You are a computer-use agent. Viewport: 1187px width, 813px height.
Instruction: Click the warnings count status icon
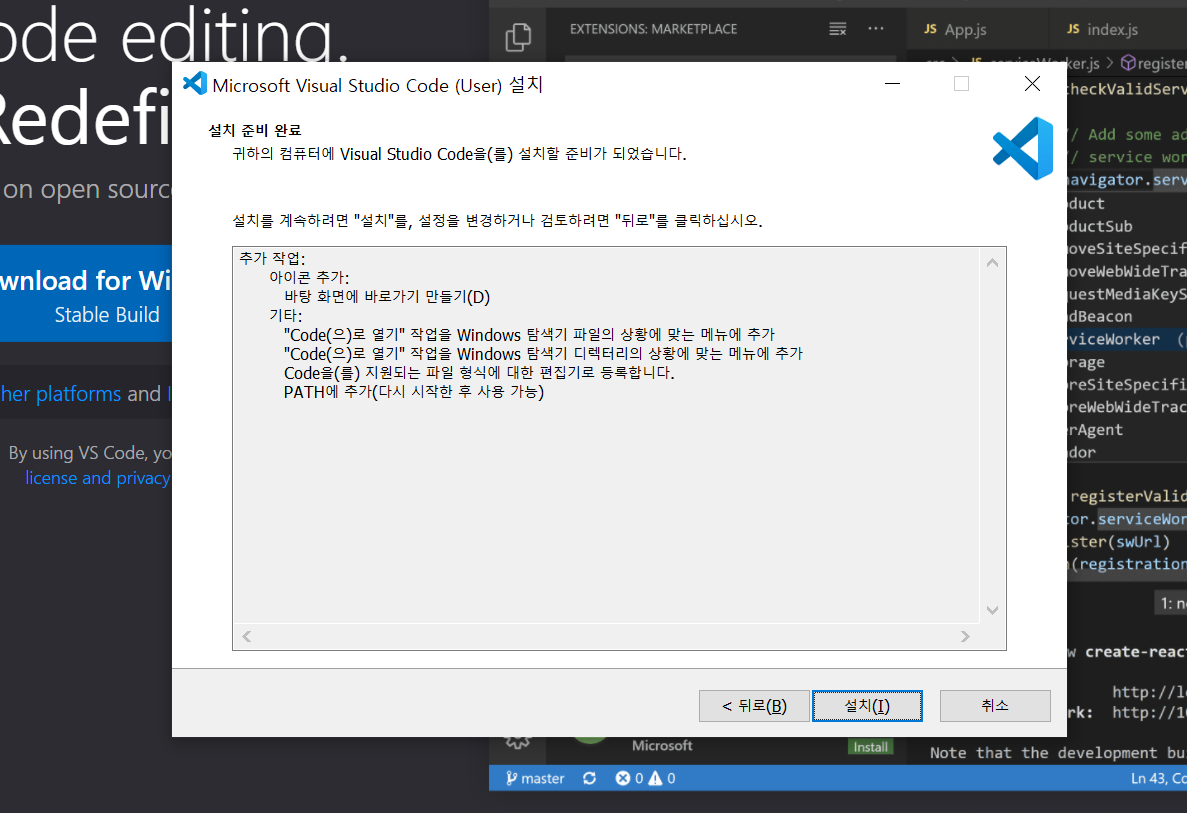point(662,778)
